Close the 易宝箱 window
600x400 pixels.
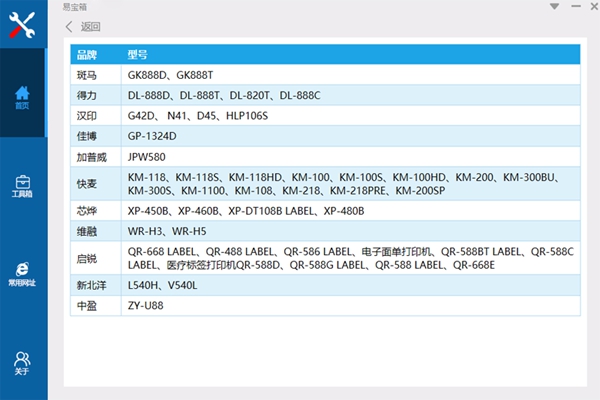pyautogui.click(x=595, y=7)
